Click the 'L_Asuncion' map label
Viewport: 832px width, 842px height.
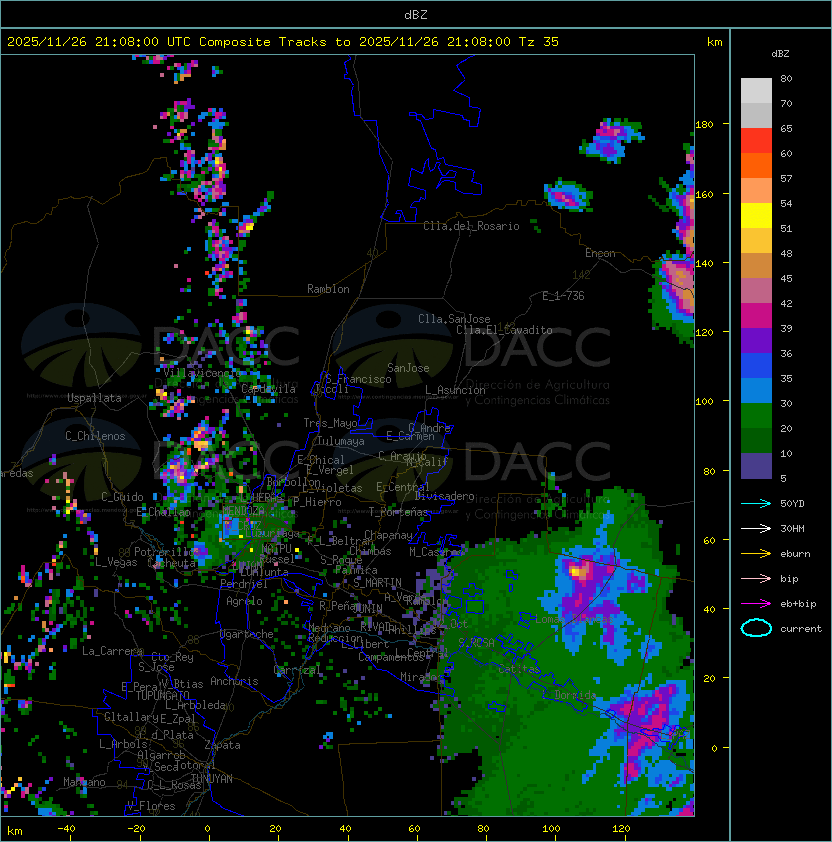click(x=455, y=390)
